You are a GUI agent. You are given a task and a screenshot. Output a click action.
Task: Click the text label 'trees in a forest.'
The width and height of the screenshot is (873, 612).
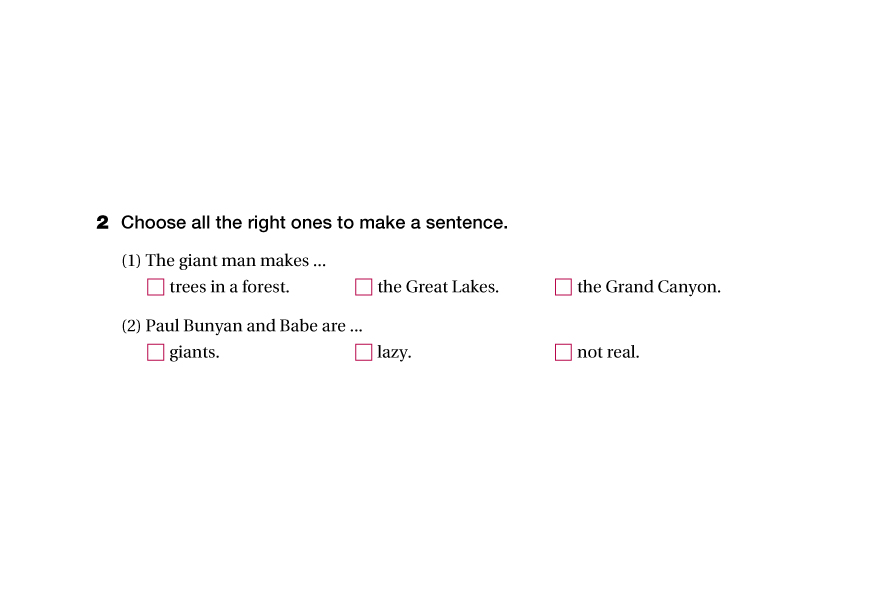[x=229, y=287]
